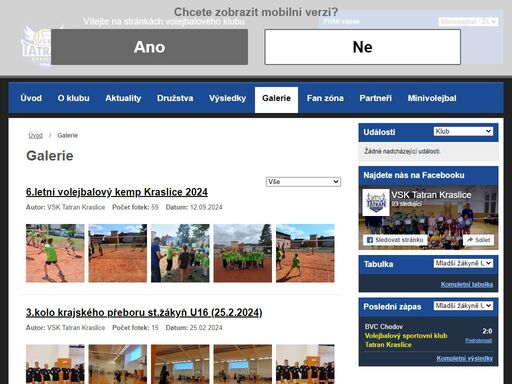Screen dimensions: 512x384
Task: Click the Facebook icon on Sledovat stránku
Action: click(370, 240)
